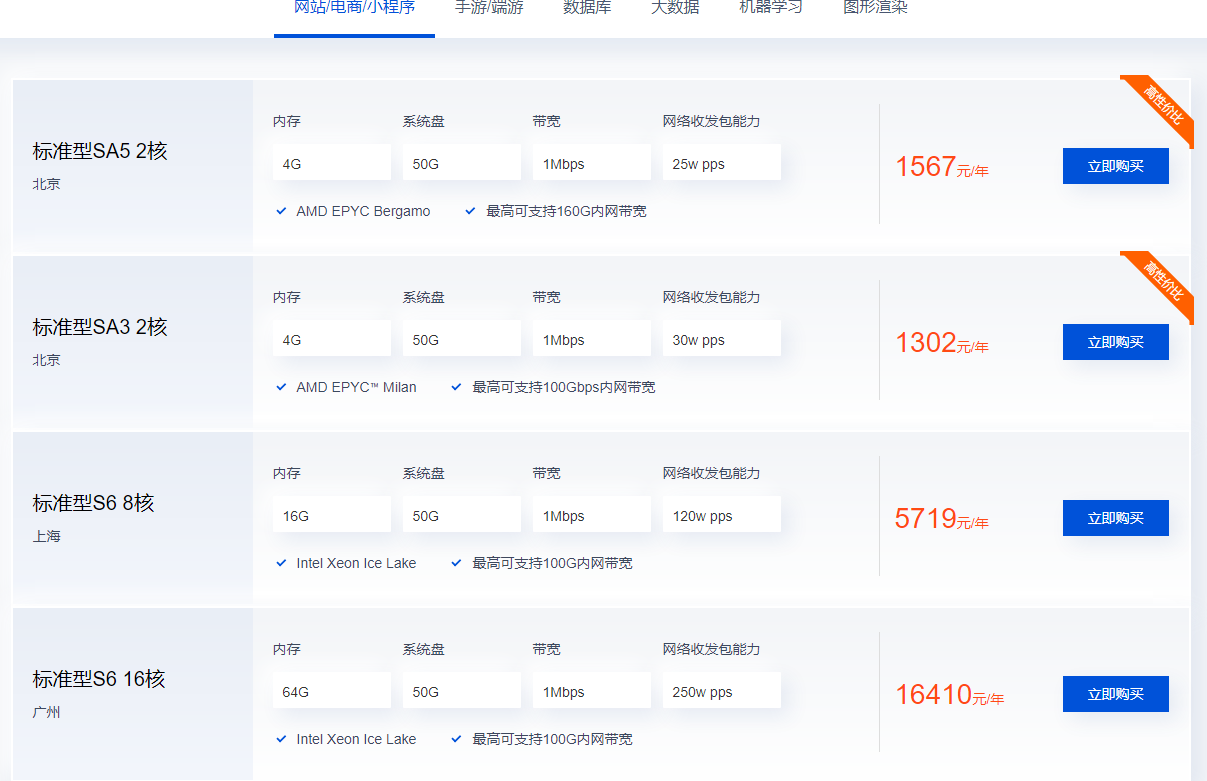The image size is (1207, 781).
Task: Click the 高性价比 ribbon on SA5 card
Action: point(1163,108)
